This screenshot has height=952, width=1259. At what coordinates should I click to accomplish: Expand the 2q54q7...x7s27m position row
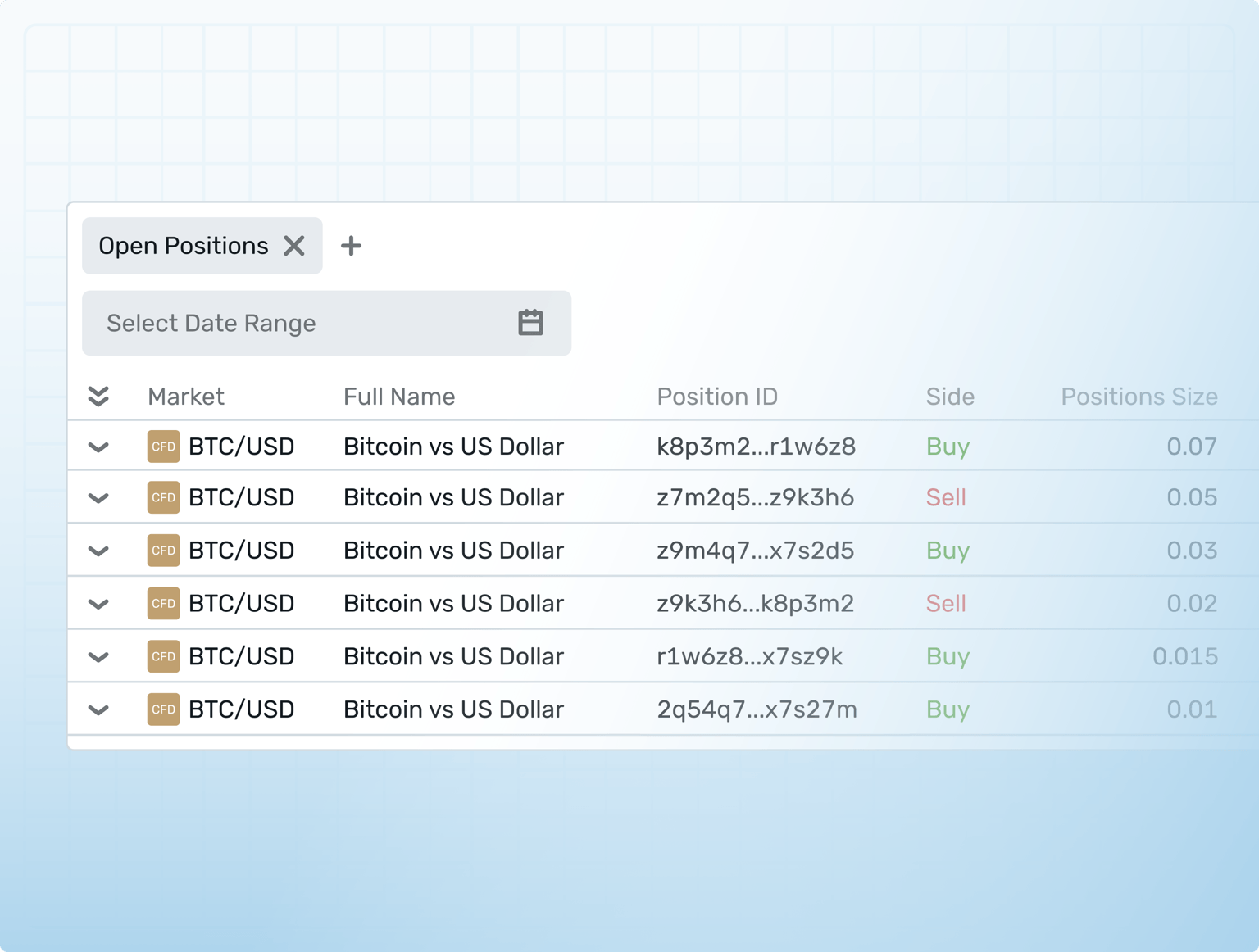(x=98, y=710)
